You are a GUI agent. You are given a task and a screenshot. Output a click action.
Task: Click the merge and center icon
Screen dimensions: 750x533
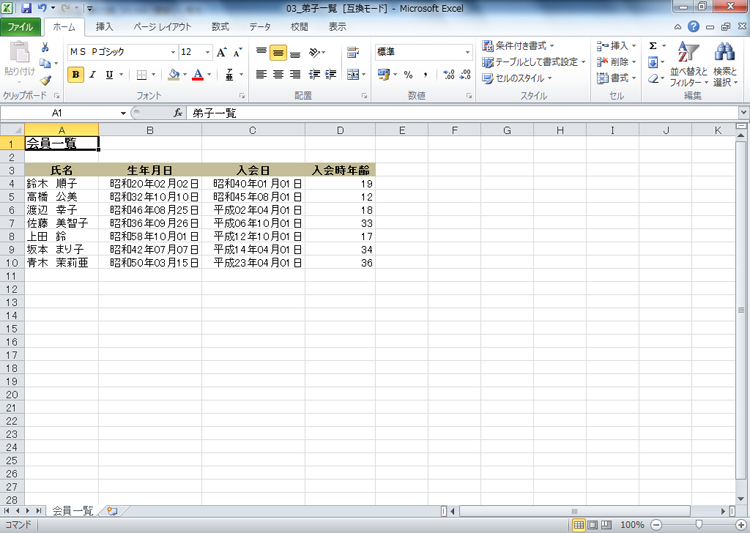(353, 75)
